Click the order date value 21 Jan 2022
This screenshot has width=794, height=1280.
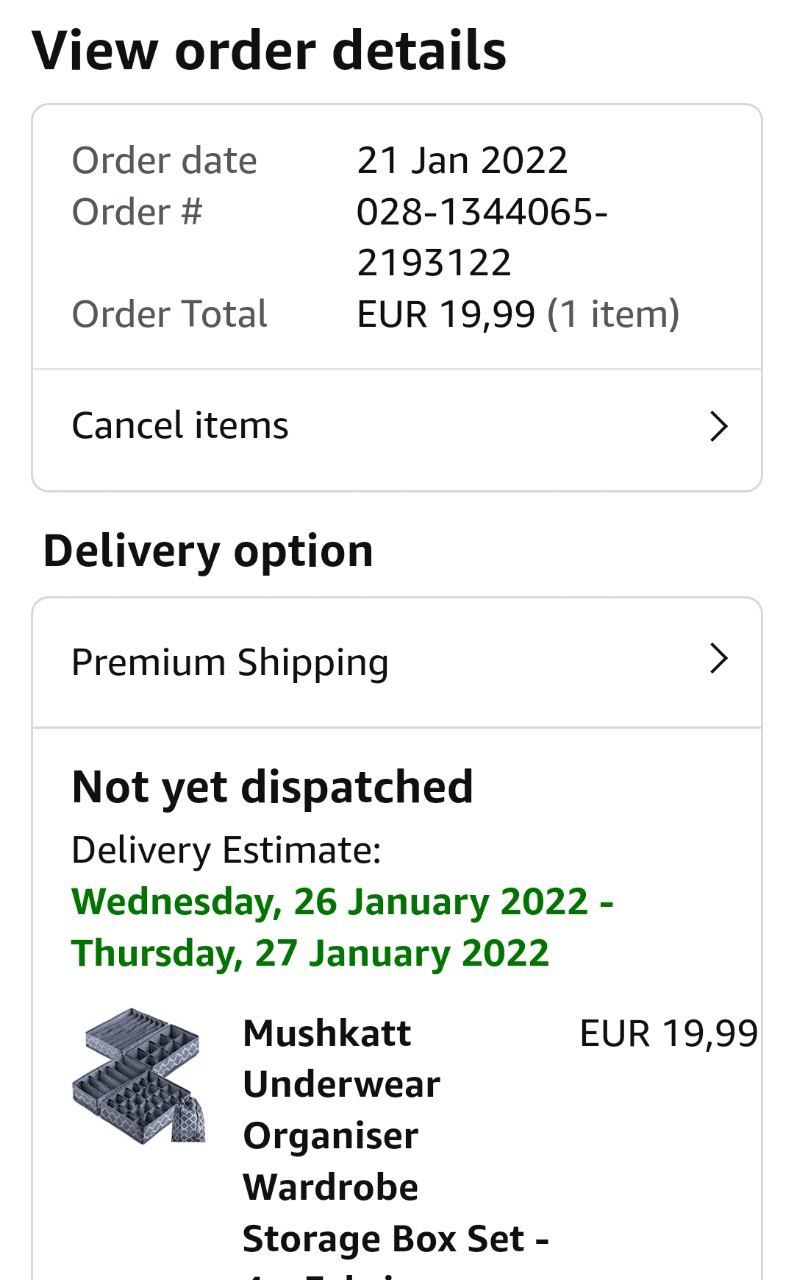[x=462, y=160]
